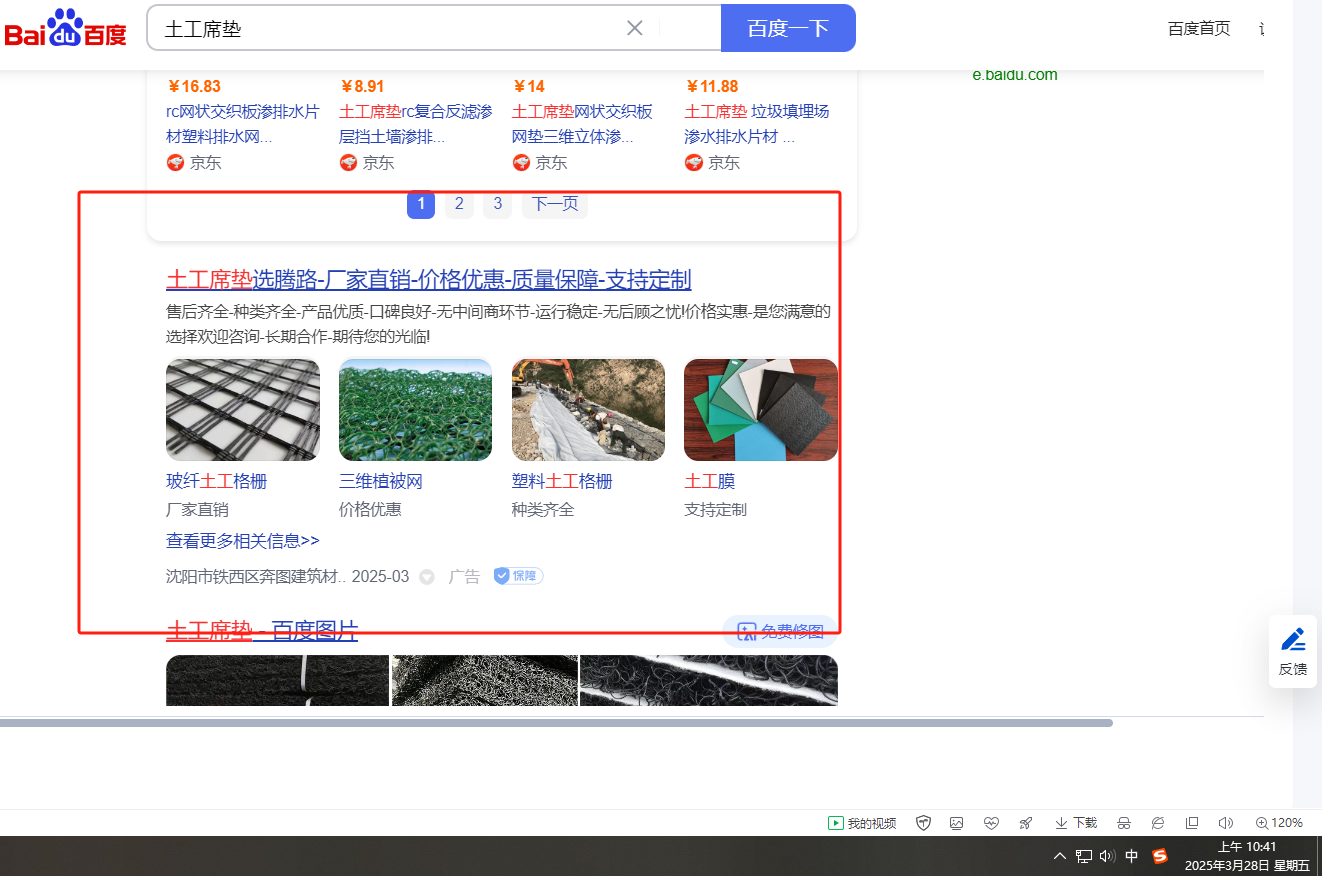Click the window layout status bar icon
This screenshot has height=876, width=1322.
pos(1192,823)
